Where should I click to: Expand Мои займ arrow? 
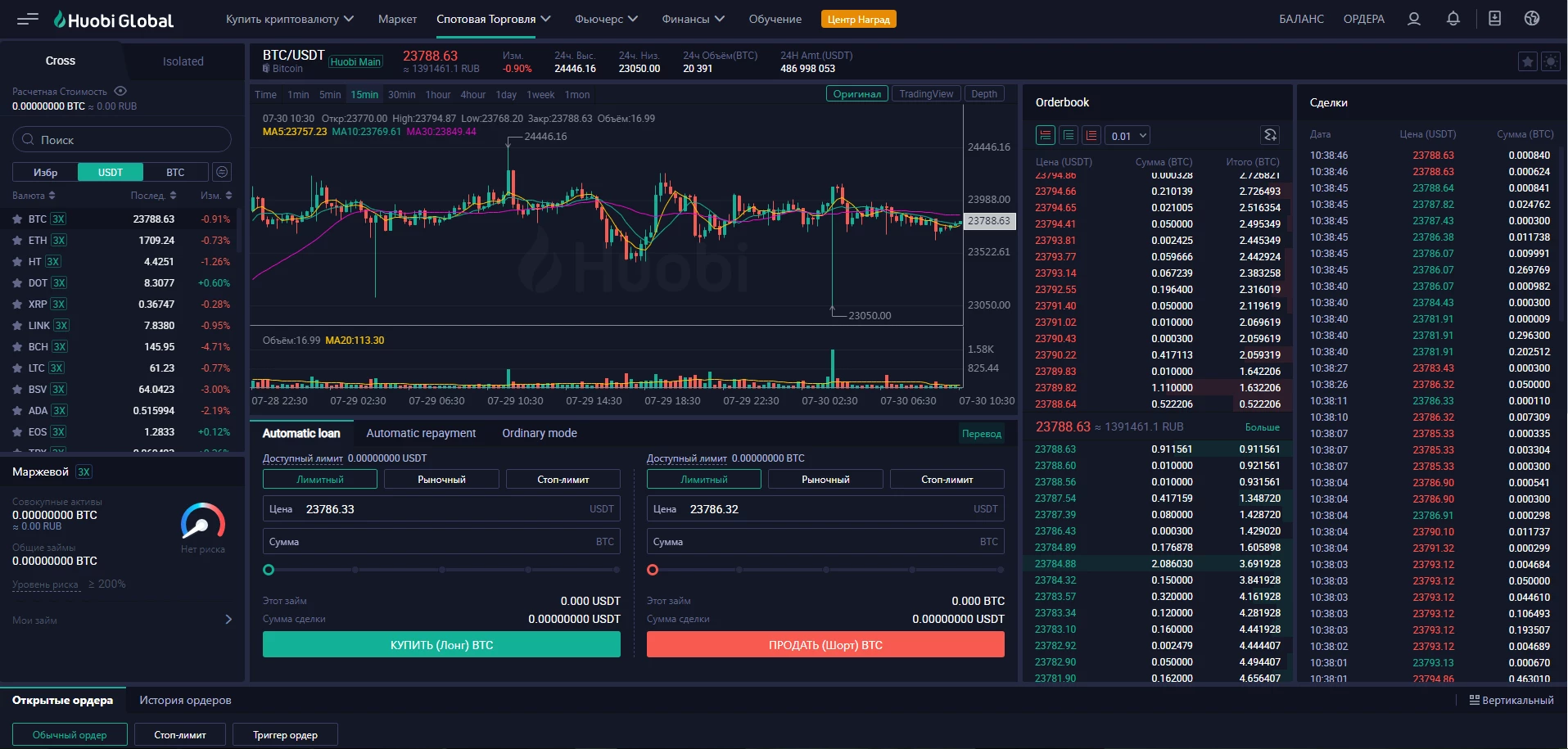tap(228, 620)
